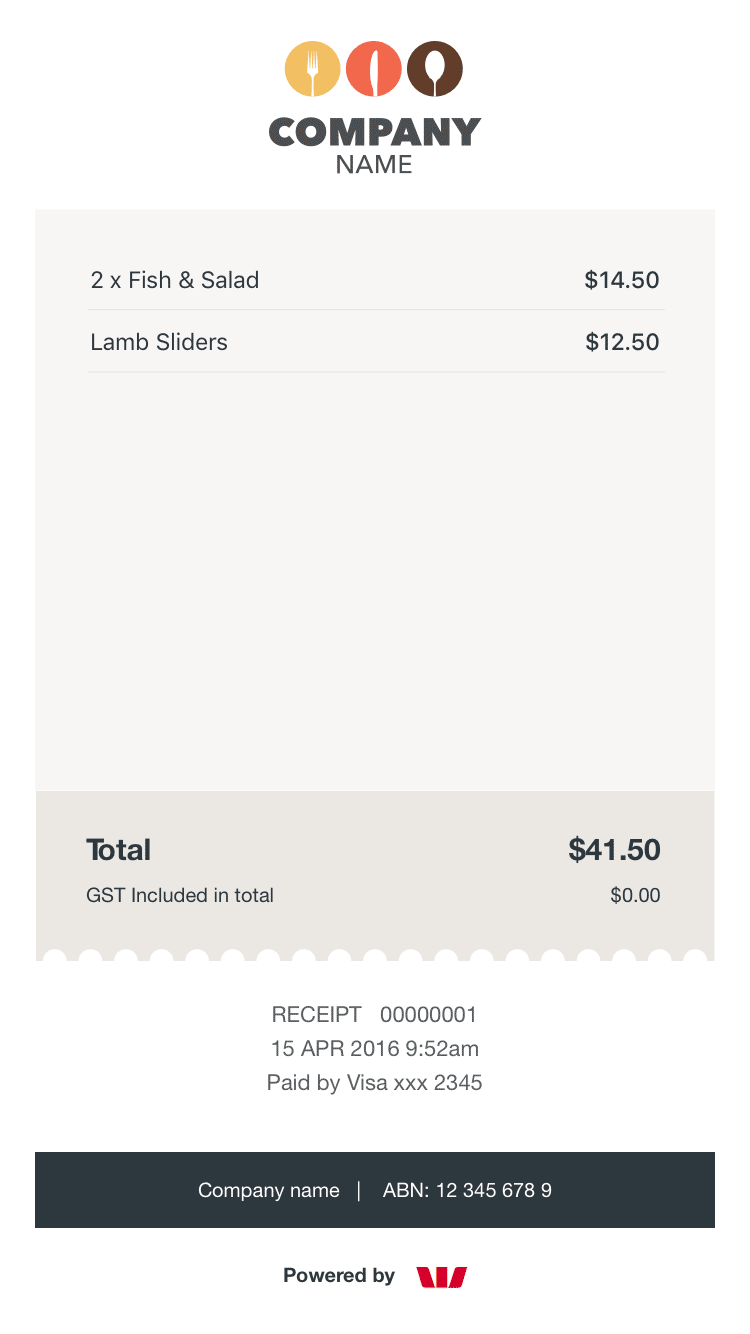
Task: Click the $12.50 price
Action: pos(622,342)
